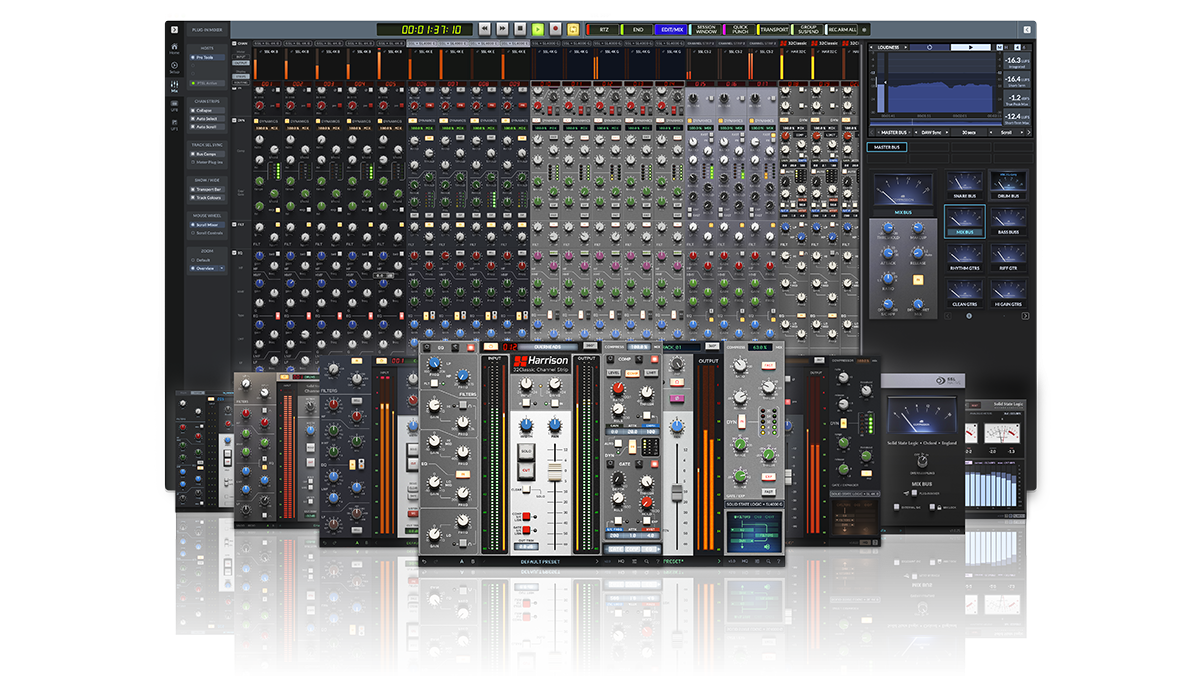This screenshot has height=685, width=1200.
Task: Toggle the Auto Select option
Action: click(x=206, y=119)
